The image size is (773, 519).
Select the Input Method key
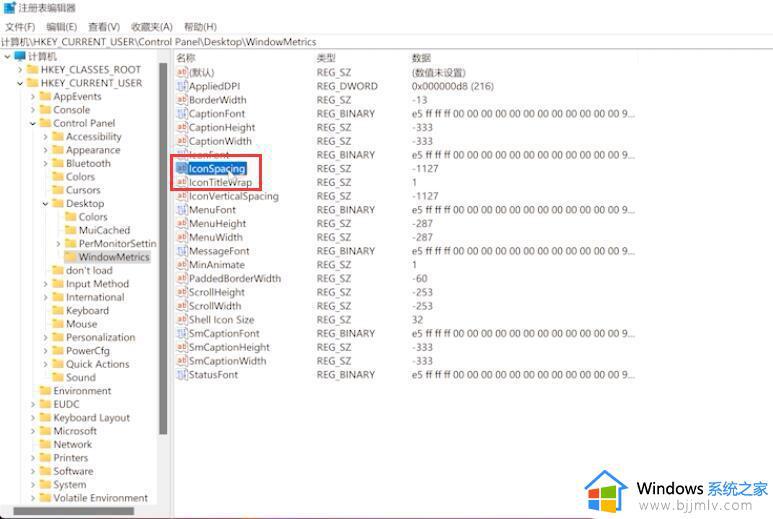97,284
